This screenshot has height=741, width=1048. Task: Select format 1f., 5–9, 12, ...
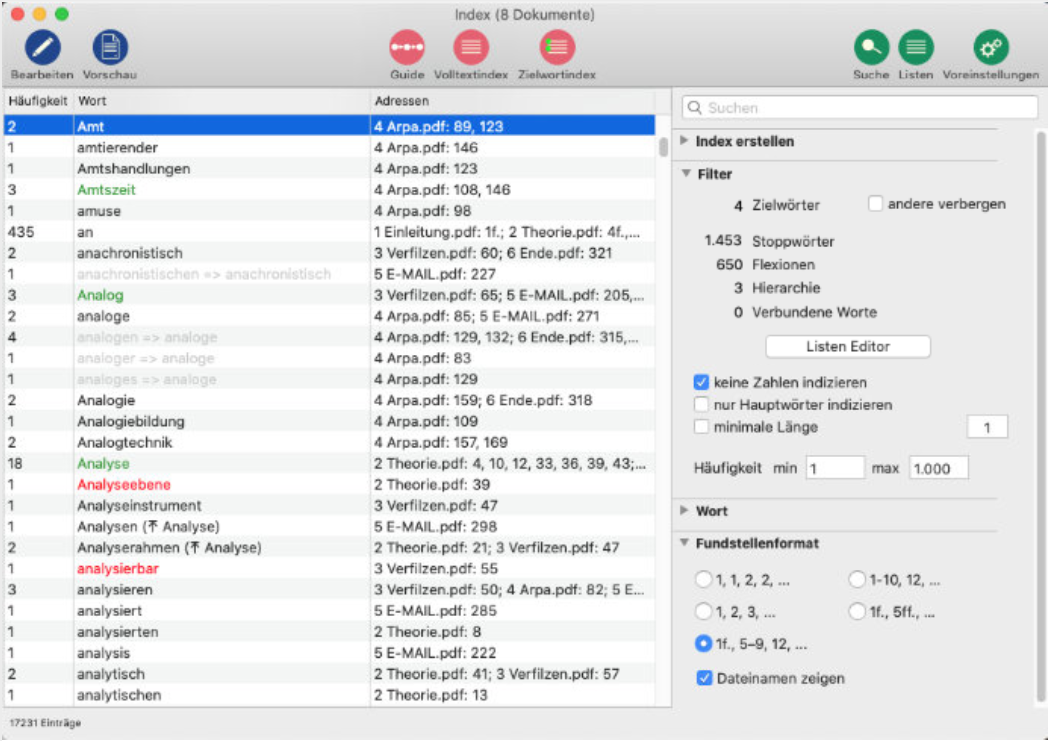tap(703, 643)
